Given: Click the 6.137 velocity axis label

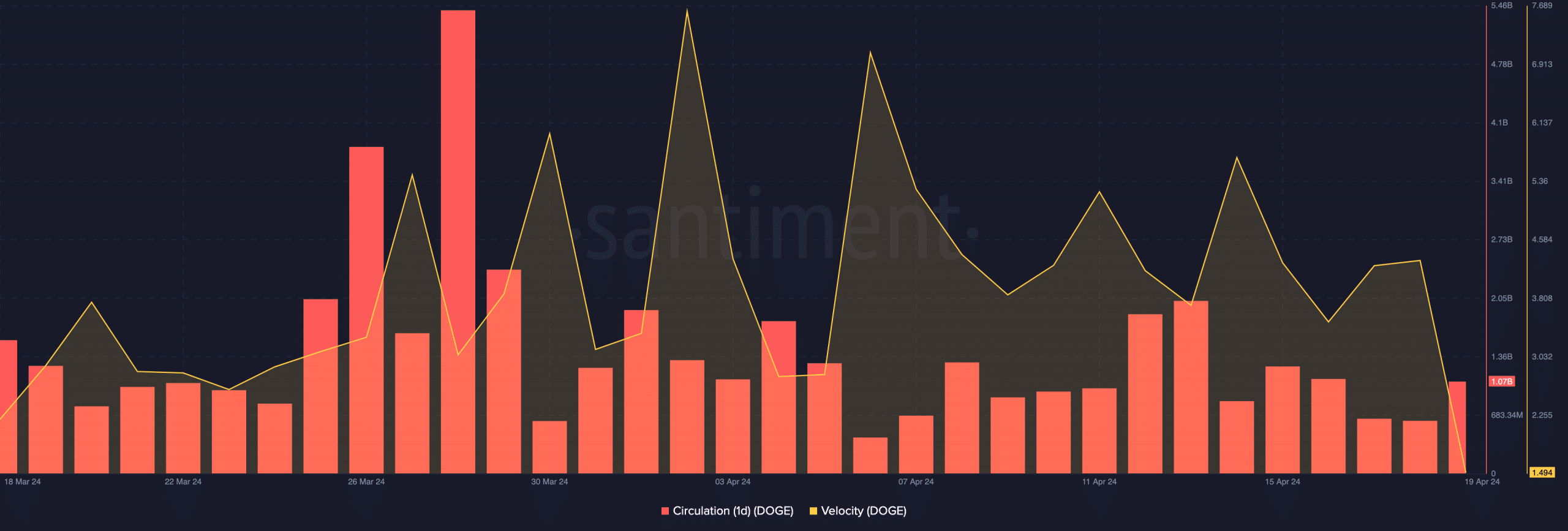Looking at the screenshot, I should pos(1542,123).
